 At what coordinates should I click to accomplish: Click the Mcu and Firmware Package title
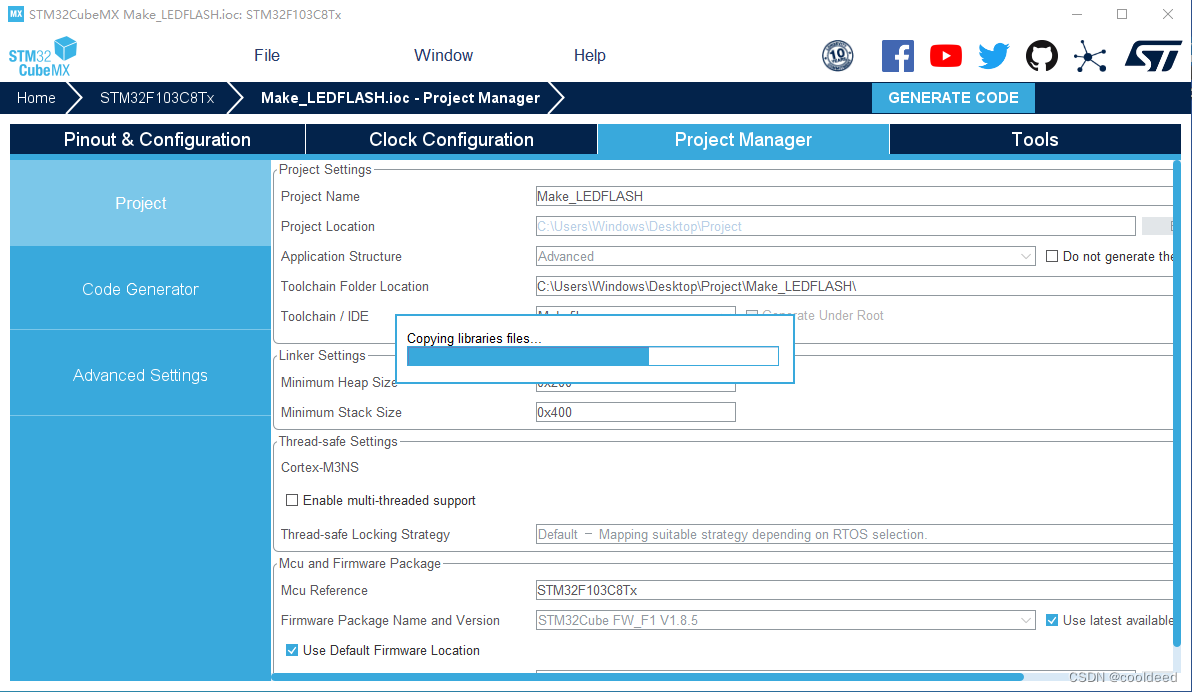click(x=360, y=563)
